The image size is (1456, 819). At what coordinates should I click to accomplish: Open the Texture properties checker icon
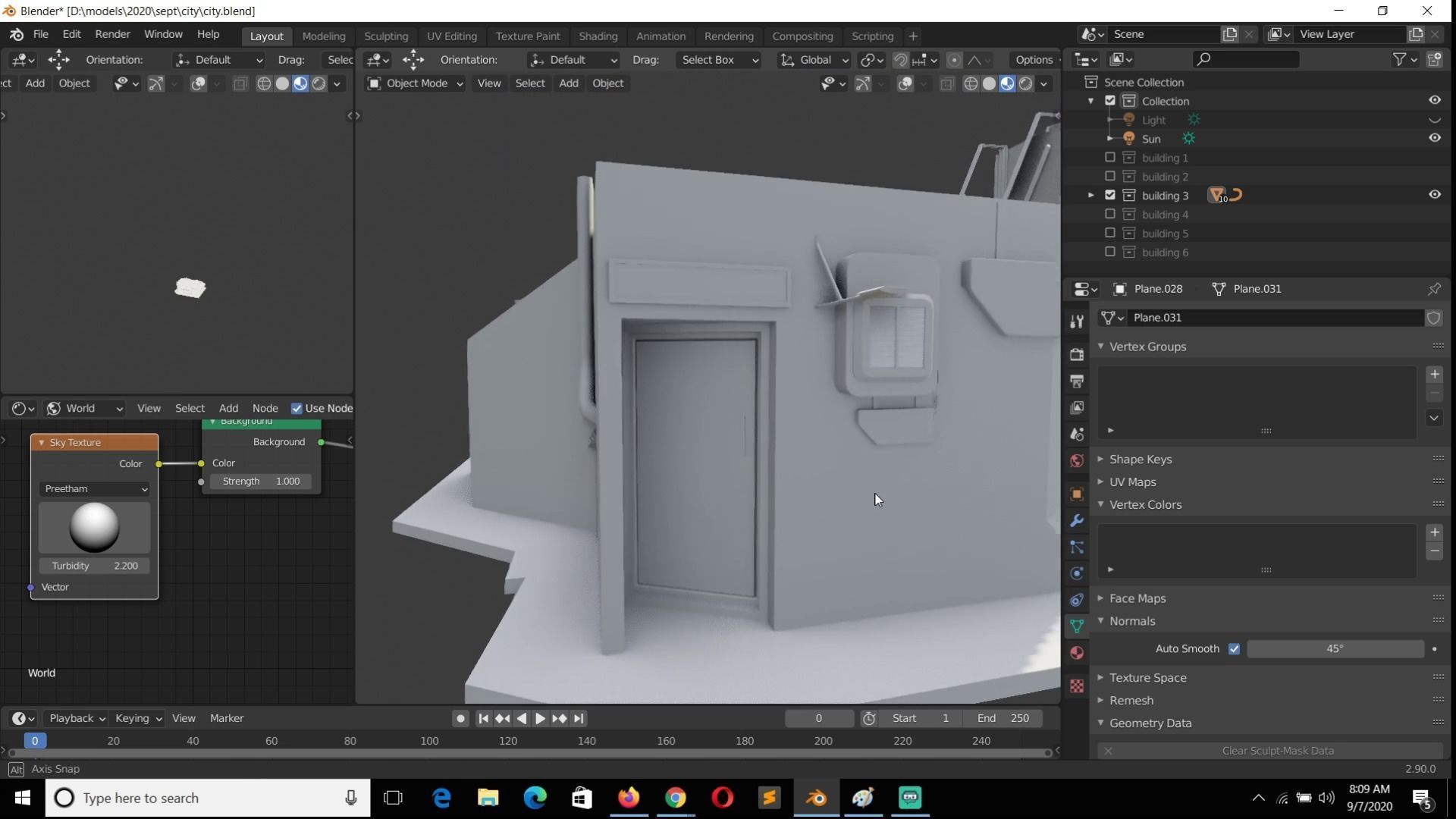[1077, 686]
